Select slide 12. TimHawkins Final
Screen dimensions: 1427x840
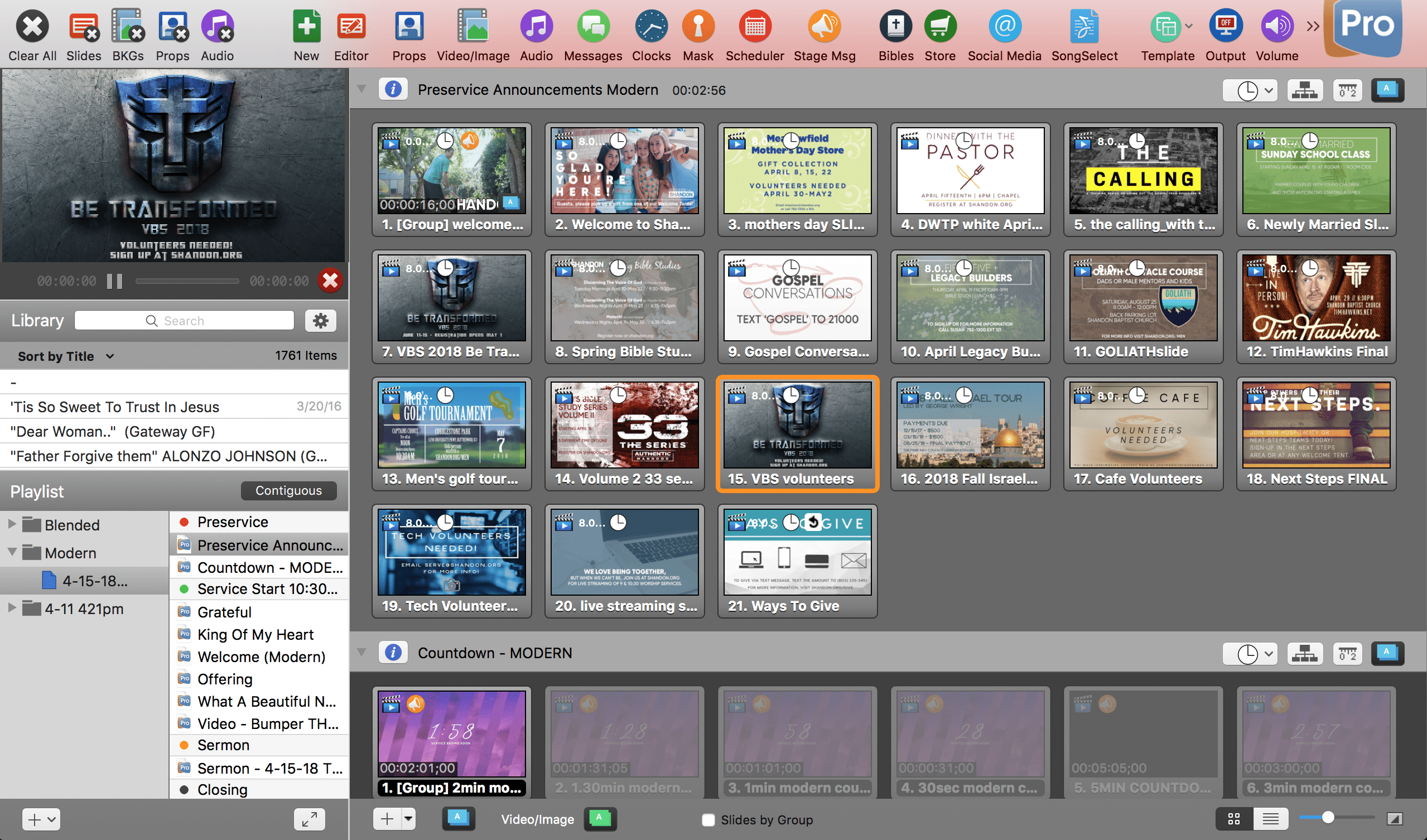tap(1316, 307)
